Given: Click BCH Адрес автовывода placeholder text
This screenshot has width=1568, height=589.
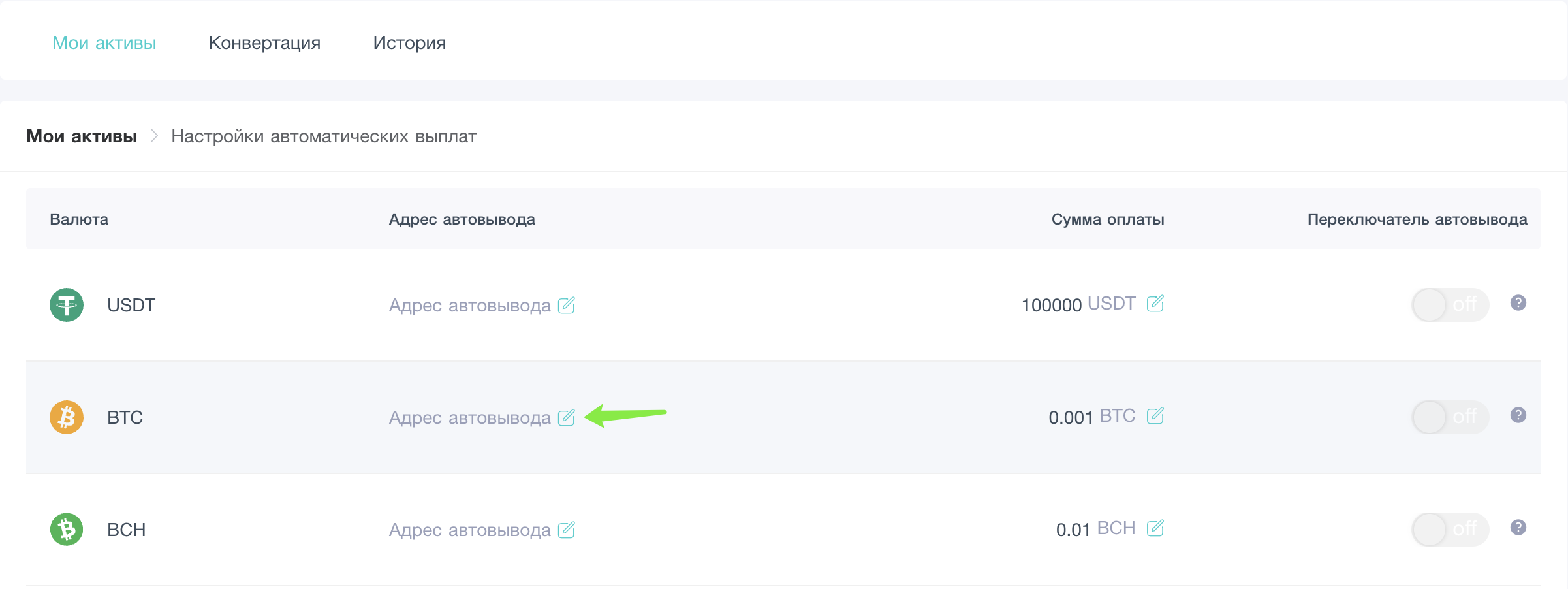Looking at the screenshot, I should point(470,530).
